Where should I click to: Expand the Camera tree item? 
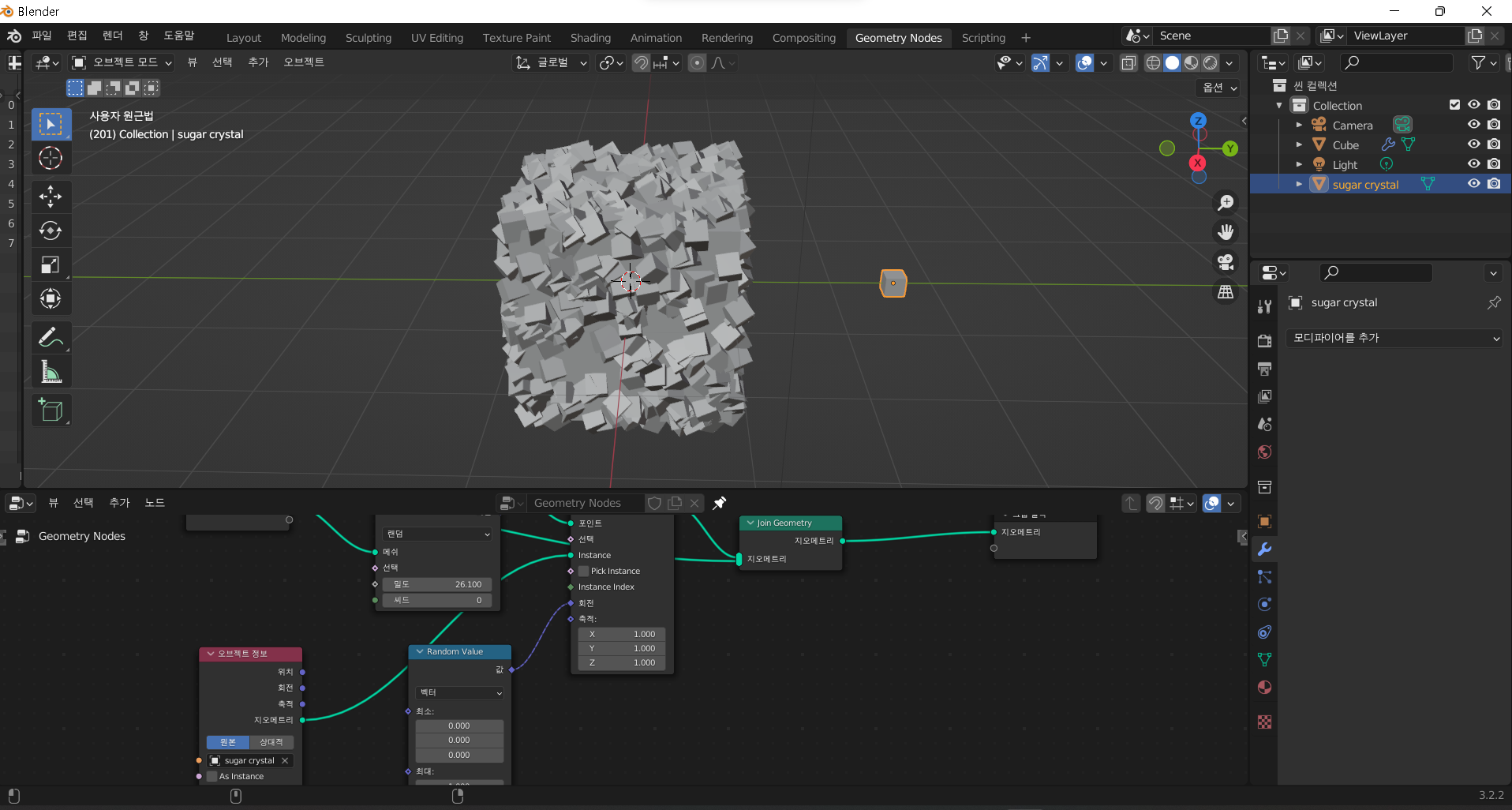[x=1299, y=125]
